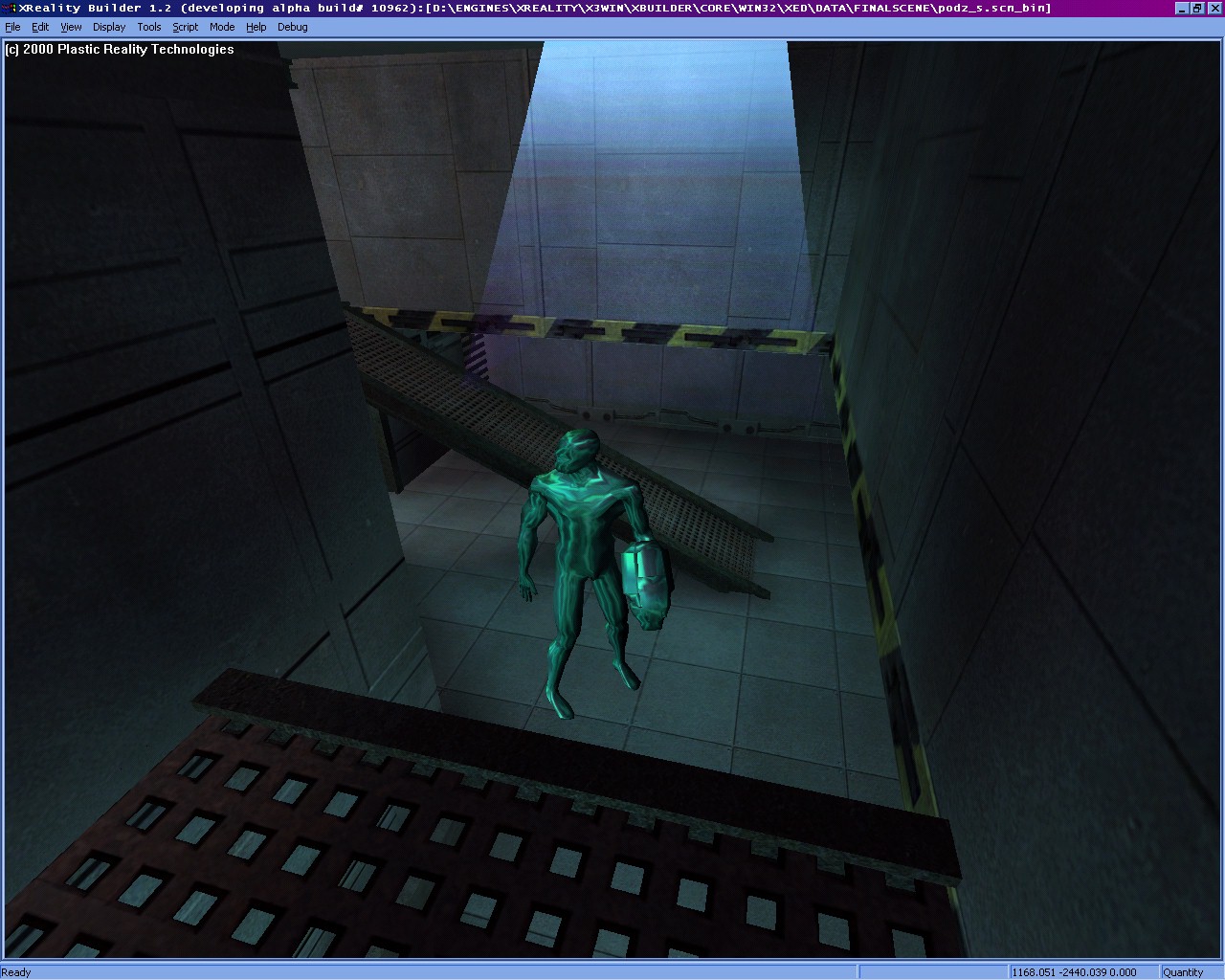Screen dimensions: 1225x980
Task: Open the Edit menu
Action: tap(40, 27)
